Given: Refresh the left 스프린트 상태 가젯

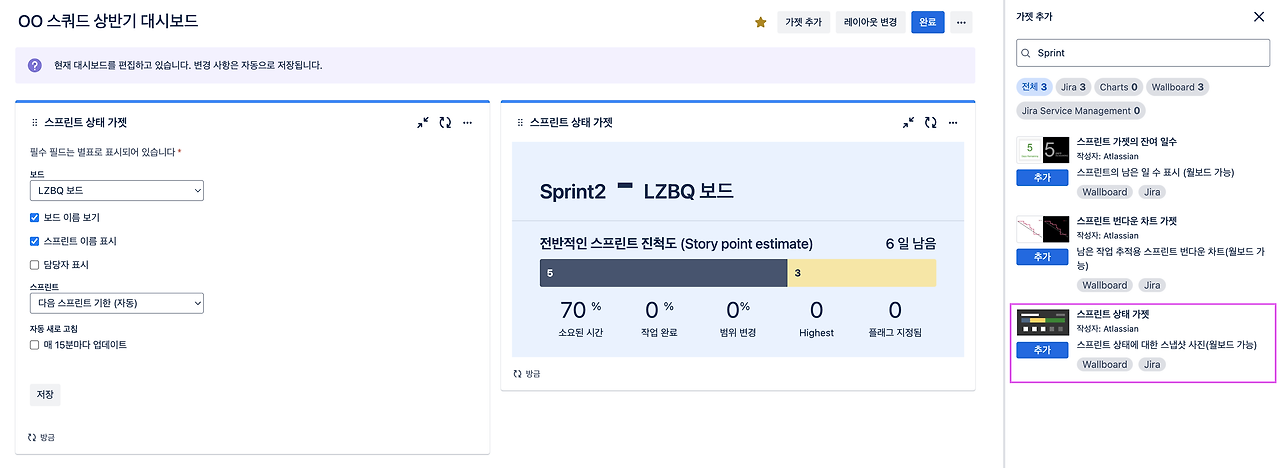Looking at the screenshot, I should point(445,122).
